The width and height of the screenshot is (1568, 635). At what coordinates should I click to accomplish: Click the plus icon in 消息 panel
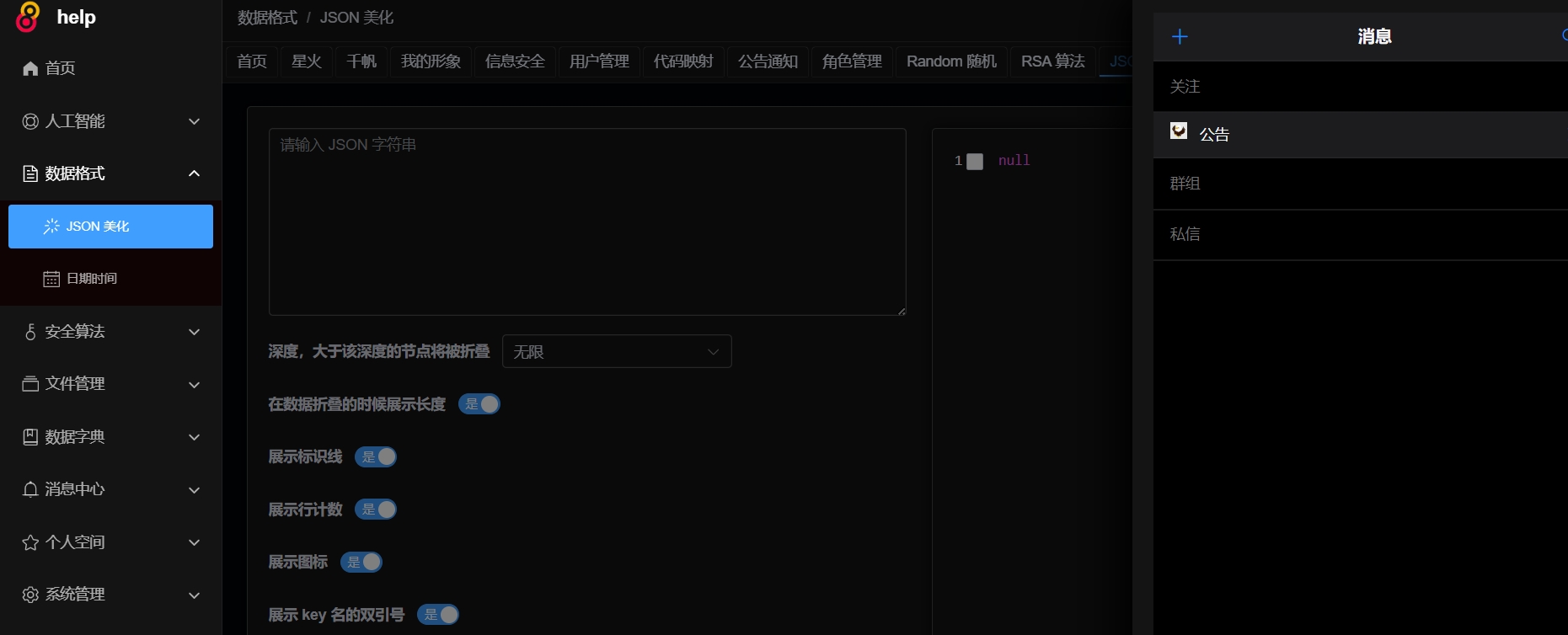[1180, 36]
